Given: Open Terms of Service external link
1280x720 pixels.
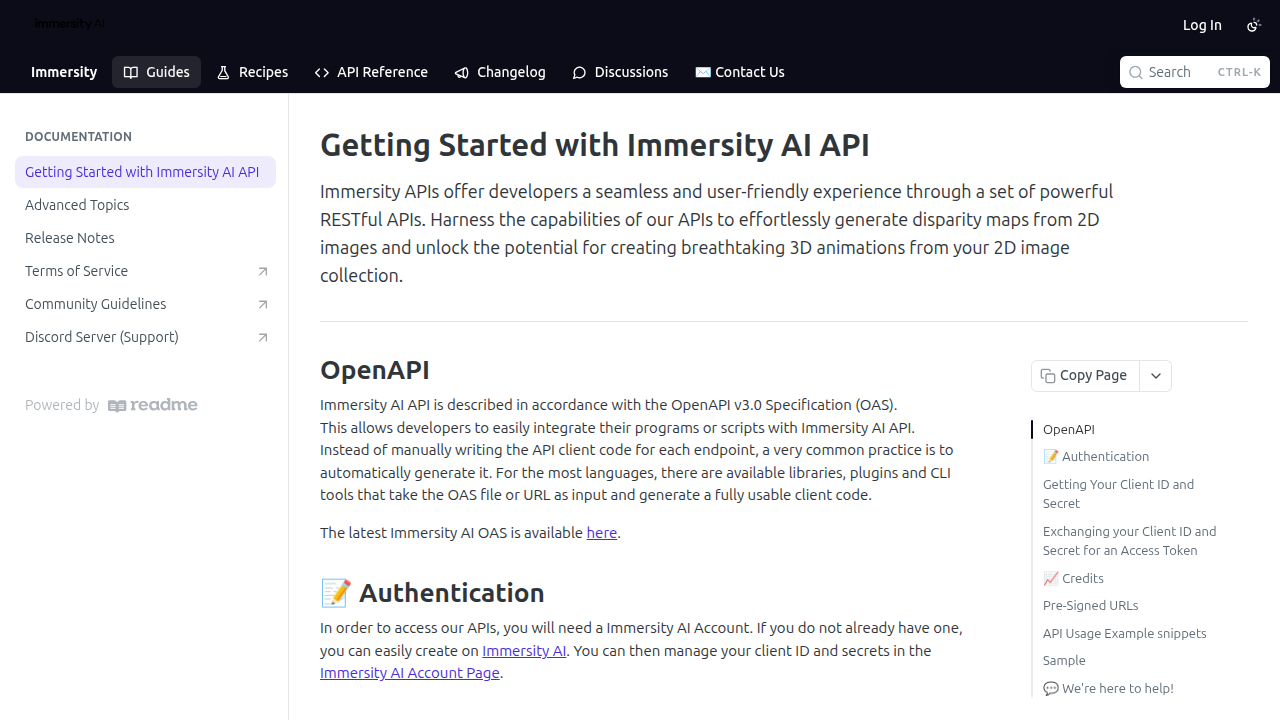Looking at the screenshot, I should [145, 271].
